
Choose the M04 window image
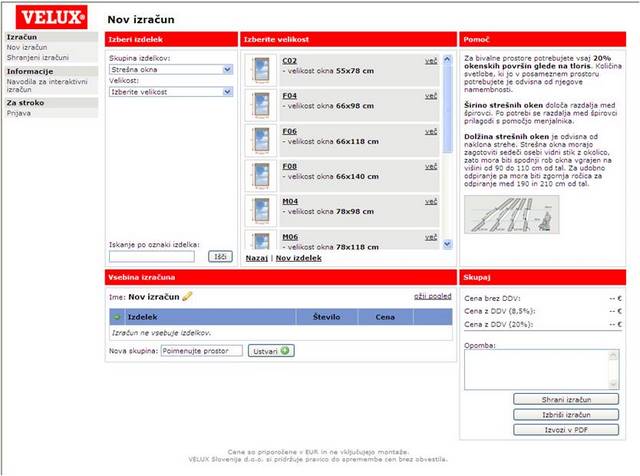[263, 211]
